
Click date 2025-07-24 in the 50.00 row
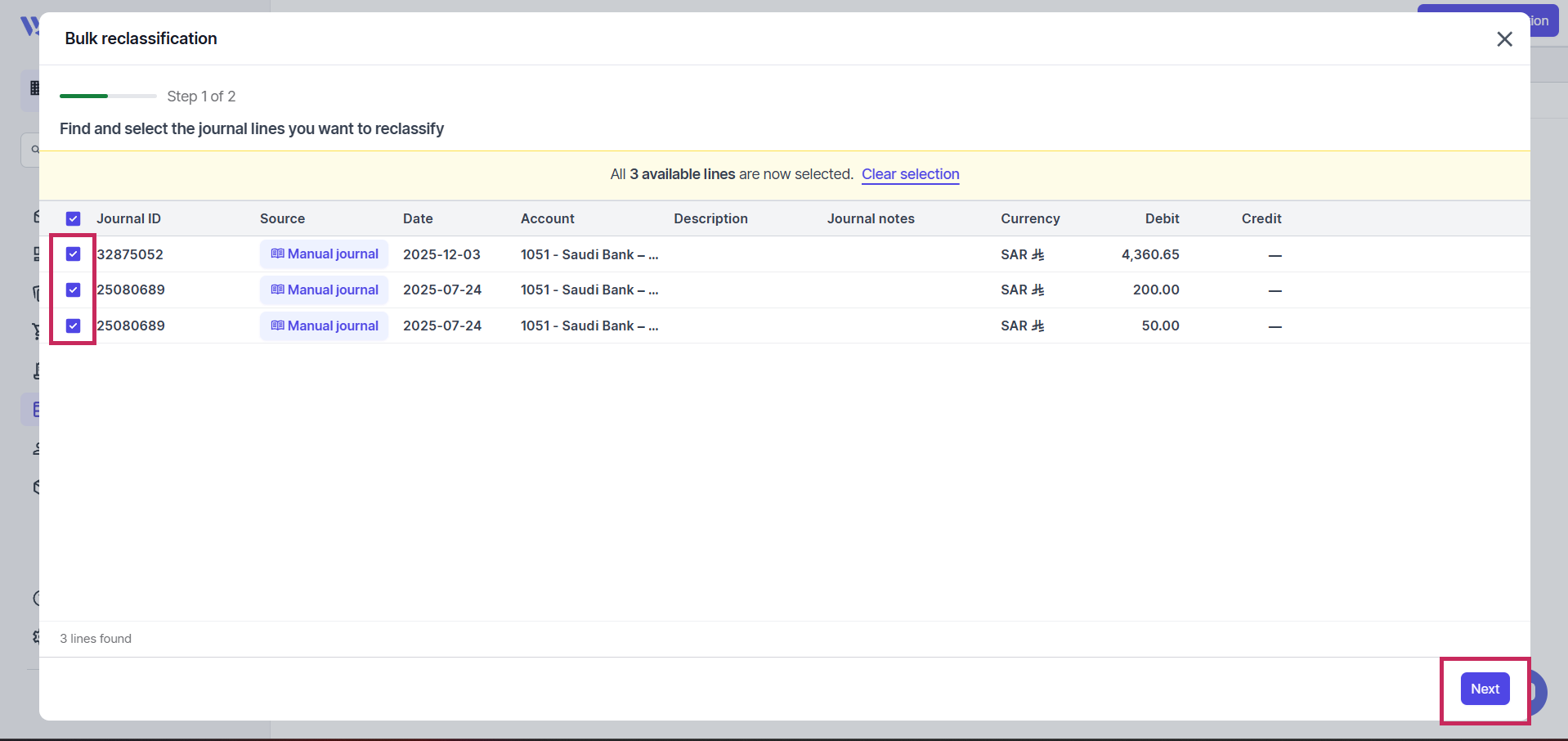coord(442,326)
